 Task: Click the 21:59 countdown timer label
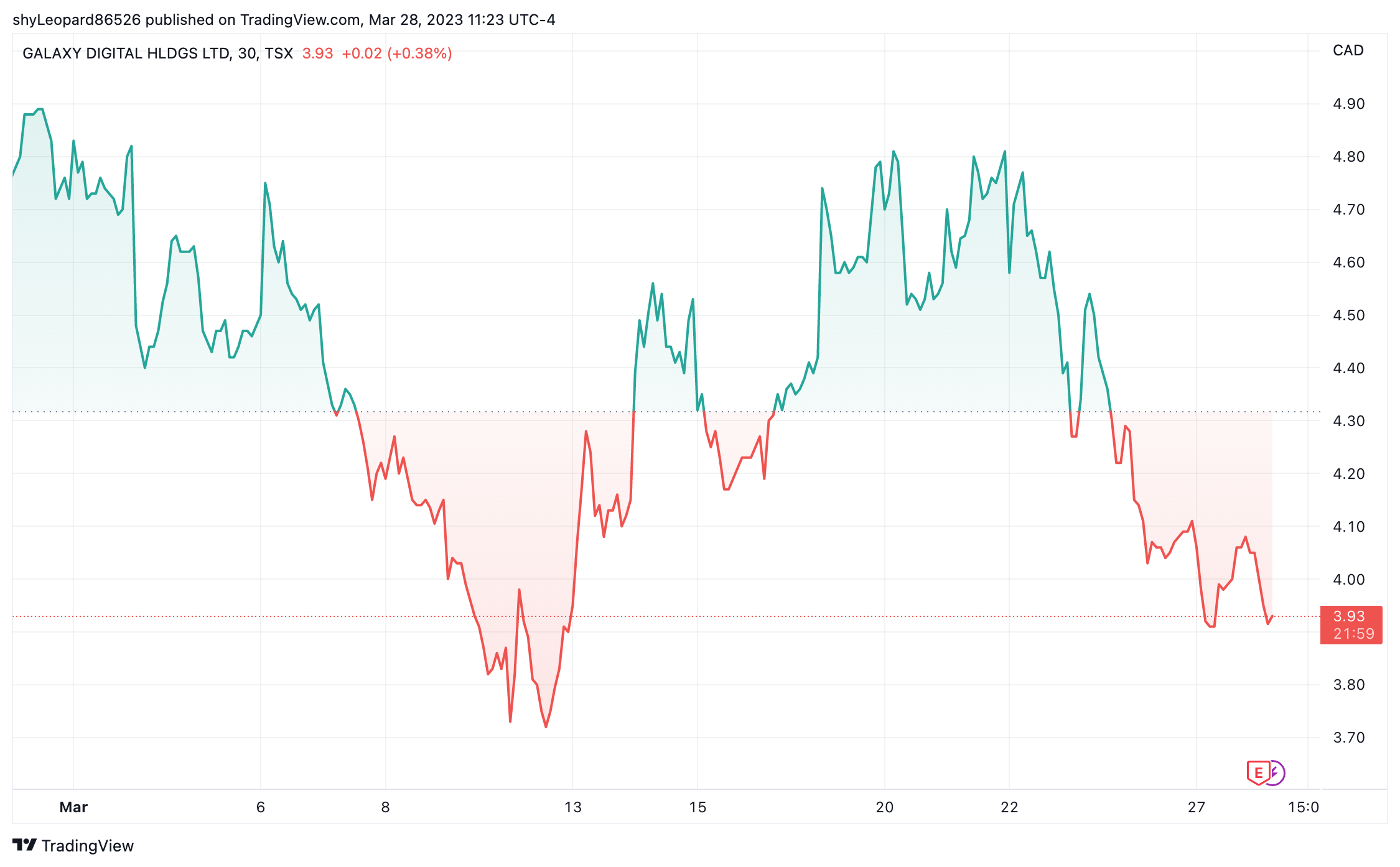(x=1353, y=634)
